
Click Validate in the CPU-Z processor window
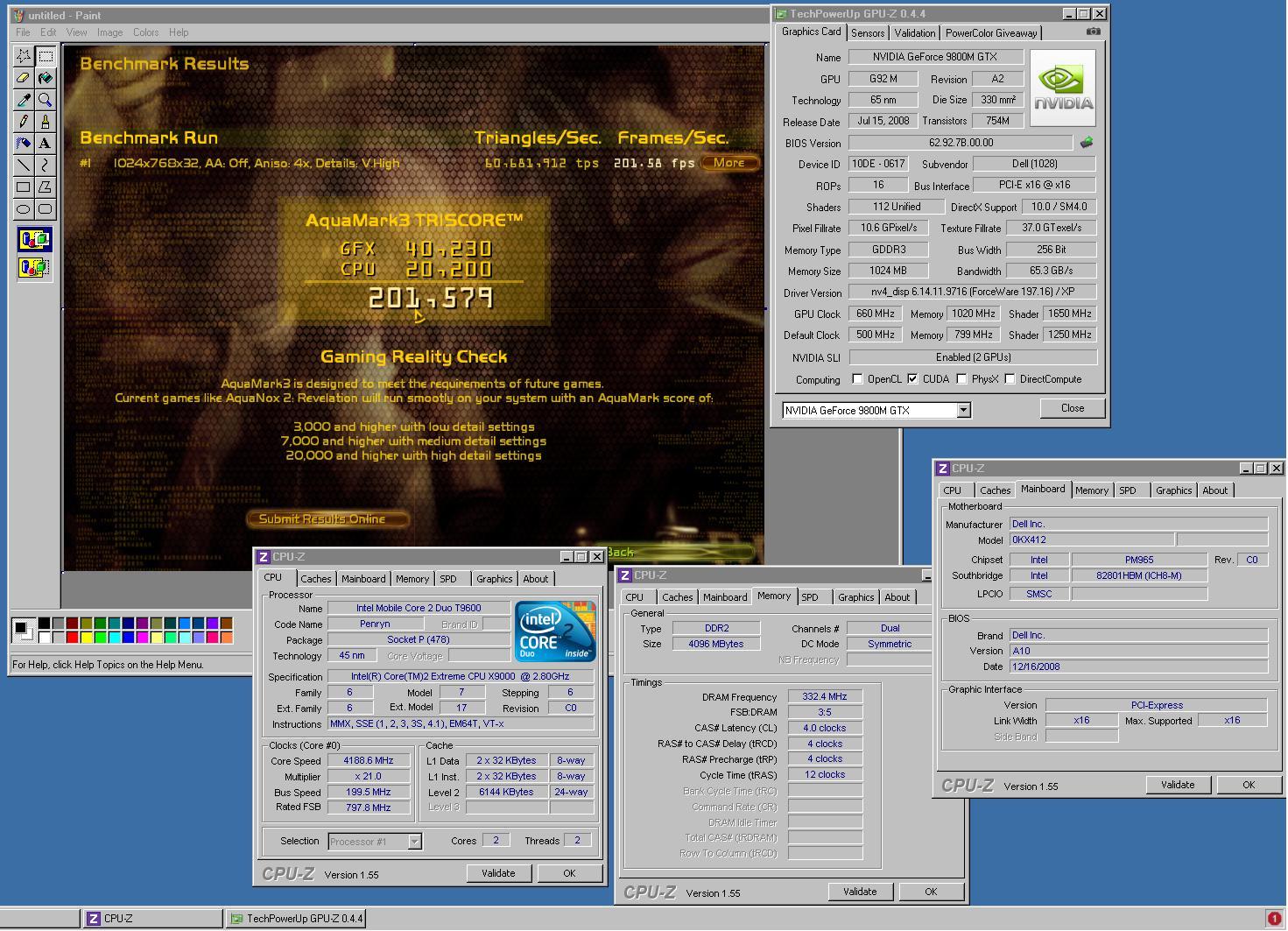(498, 873)
